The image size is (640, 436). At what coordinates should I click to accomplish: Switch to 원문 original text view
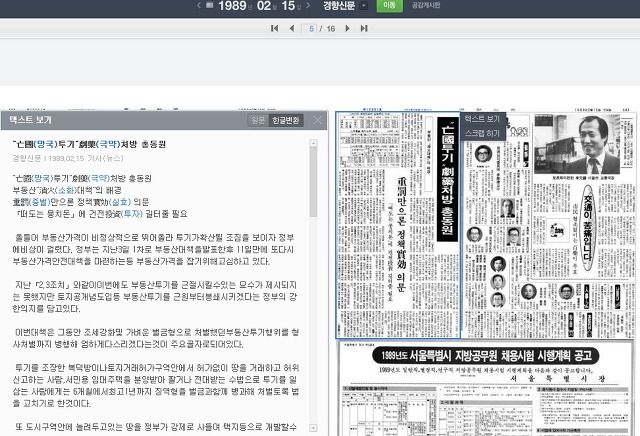coord(258,120)
